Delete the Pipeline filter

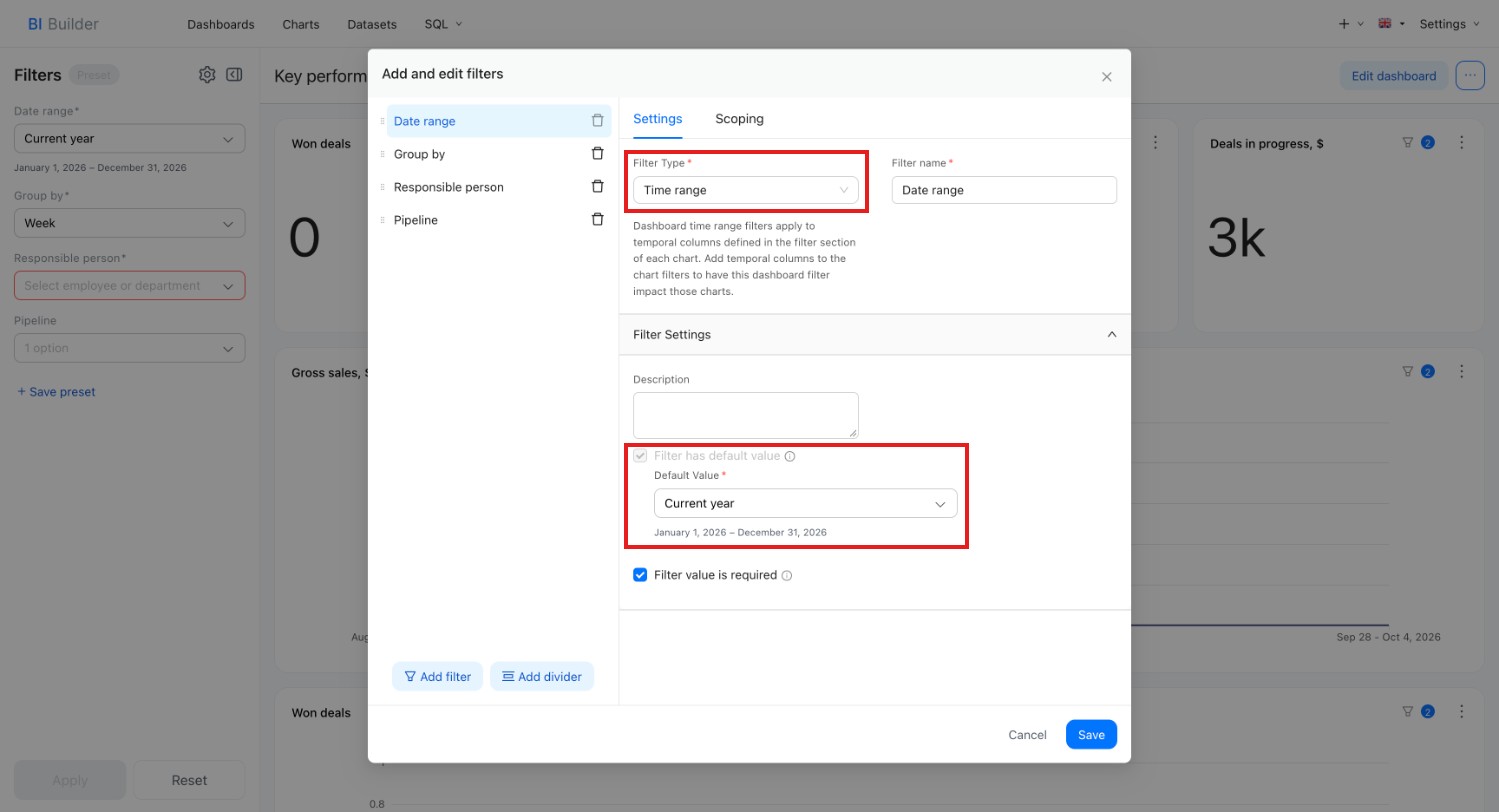(598, 220)
